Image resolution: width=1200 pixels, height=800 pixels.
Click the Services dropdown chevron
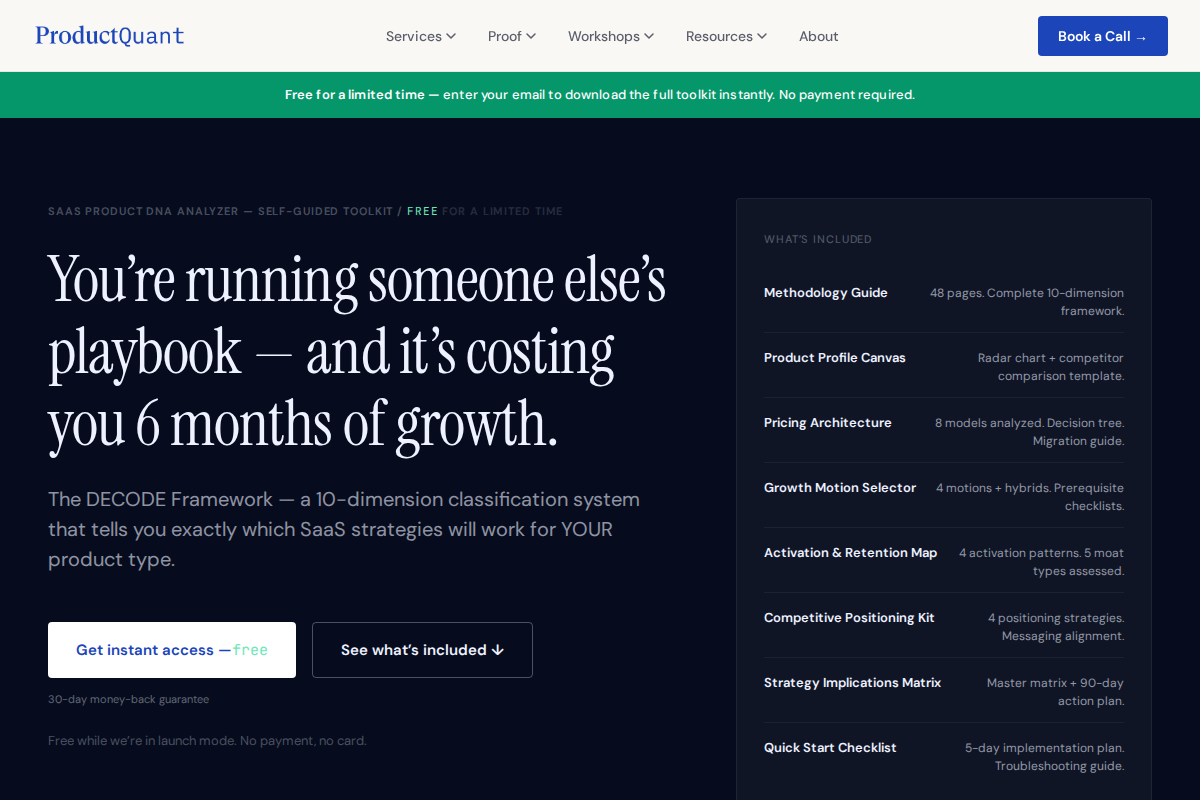450,36
